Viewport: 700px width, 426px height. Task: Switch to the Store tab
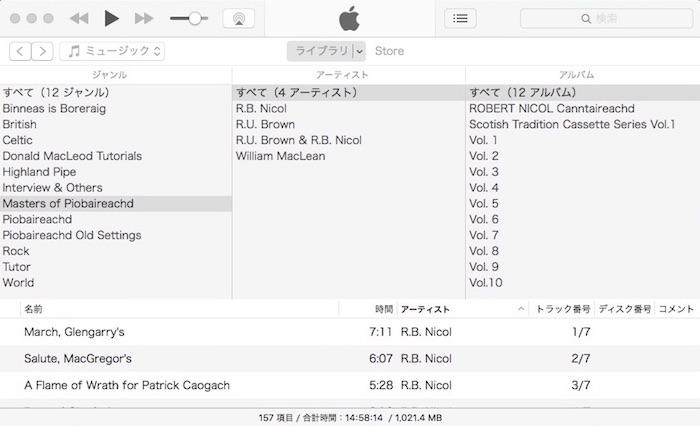[x=389, y=51]
